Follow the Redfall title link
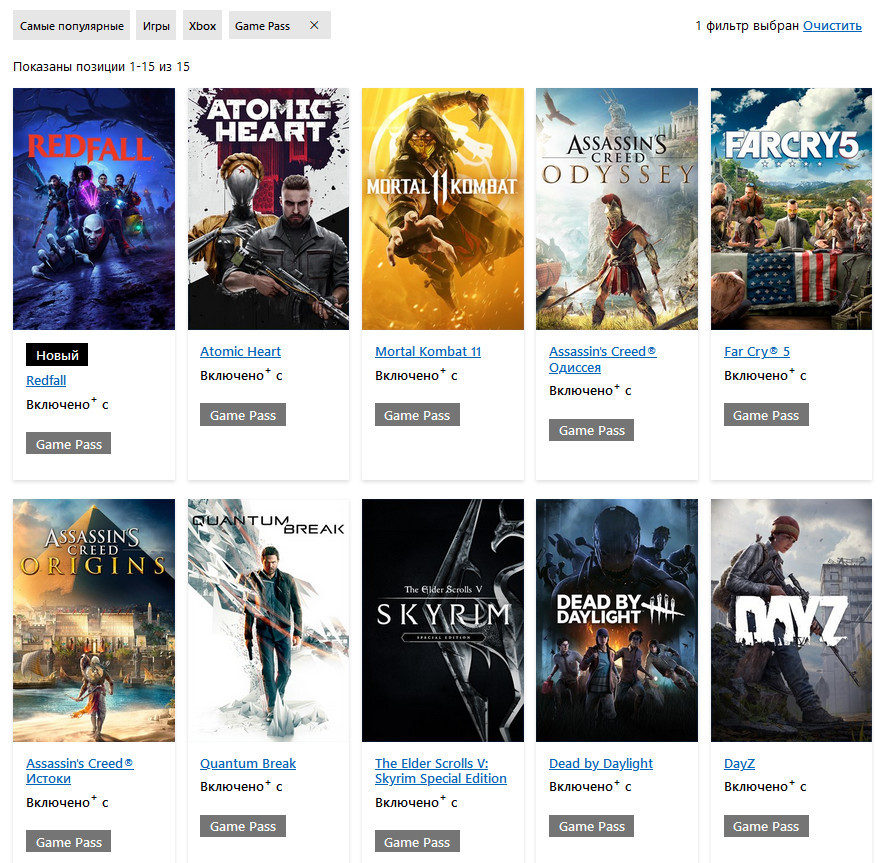This screenshot has width=883, height=863. point(46,381)
